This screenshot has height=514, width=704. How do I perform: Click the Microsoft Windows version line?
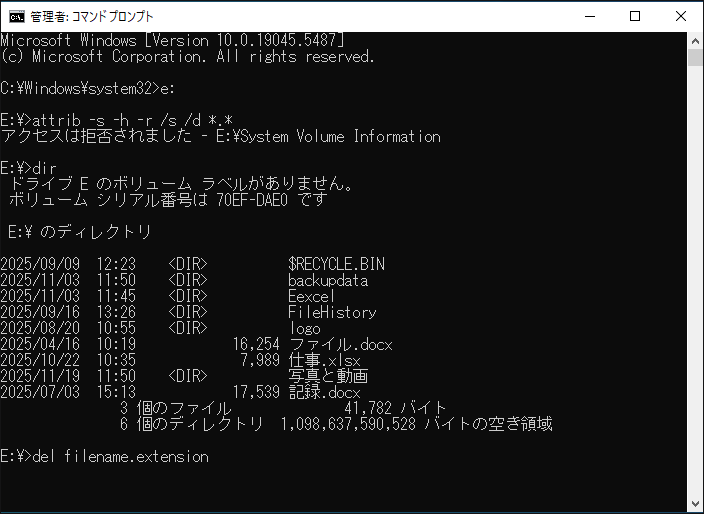[172, 41]
